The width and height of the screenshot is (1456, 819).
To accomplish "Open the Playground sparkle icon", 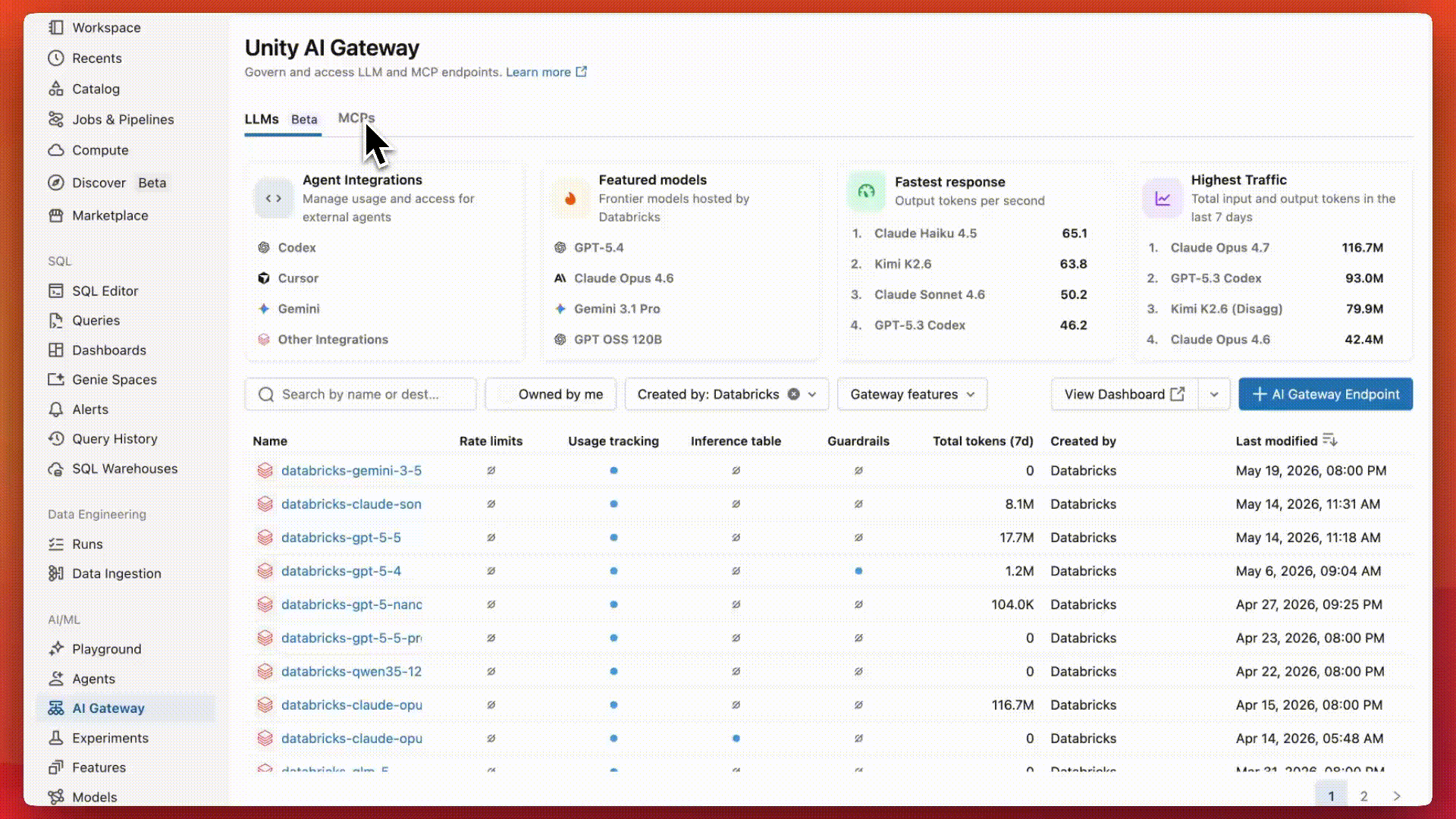I will (x=55, y=649).
